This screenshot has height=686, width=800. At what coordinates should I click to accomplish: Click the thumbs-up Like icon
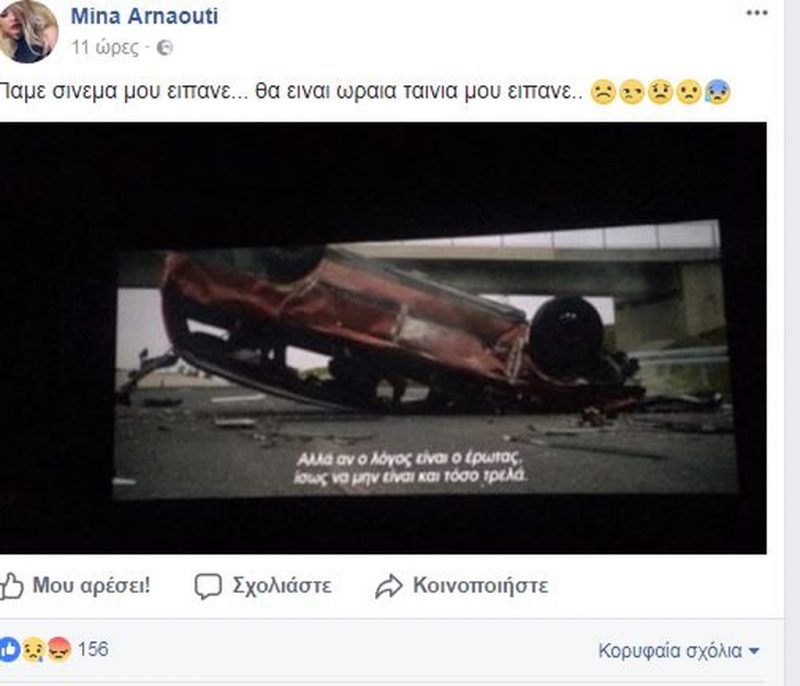point(11,586)
